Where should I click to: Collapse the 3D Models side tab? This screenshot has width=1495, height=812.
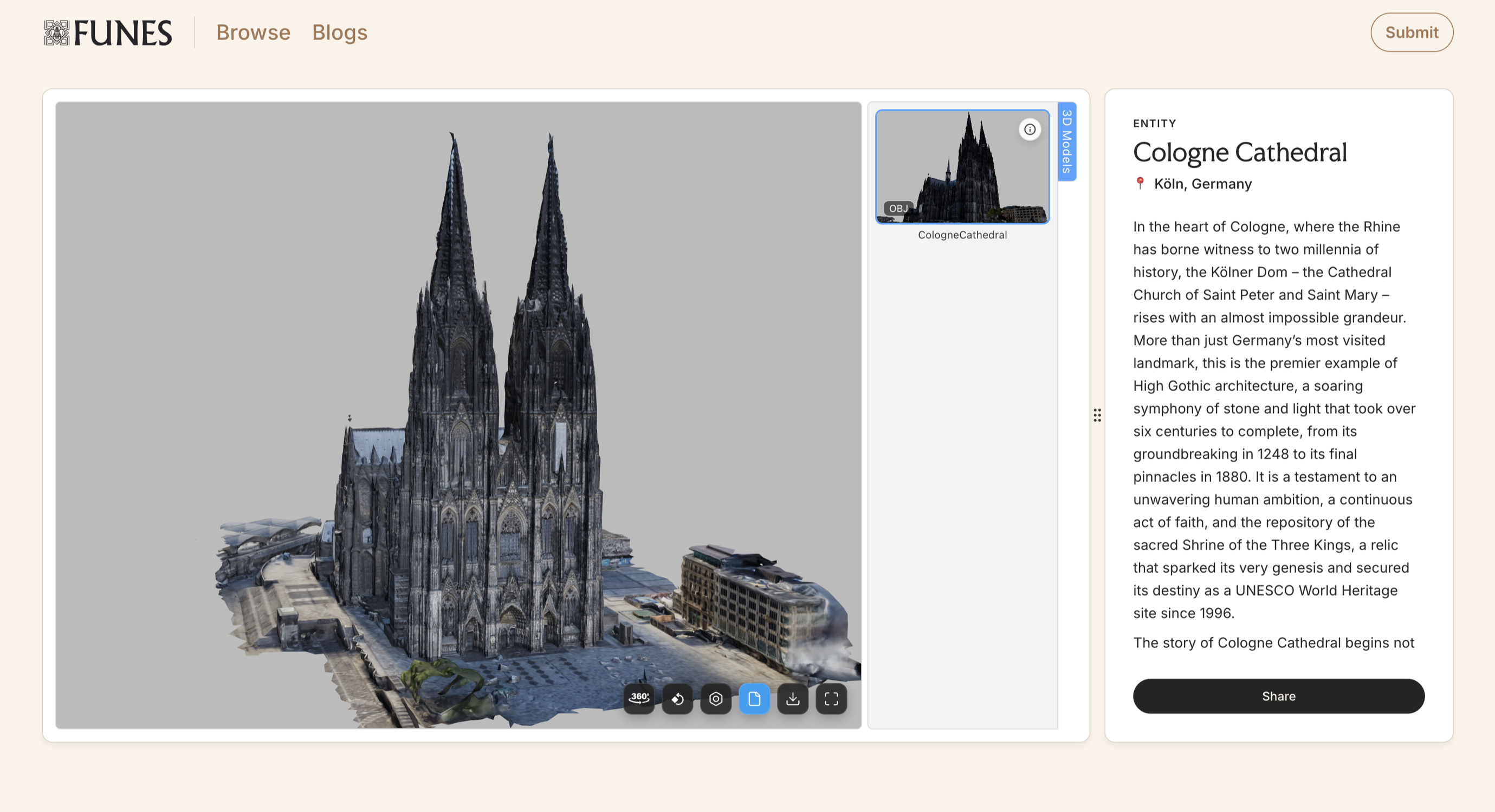pyautogui.click(x=1067, y=141)
